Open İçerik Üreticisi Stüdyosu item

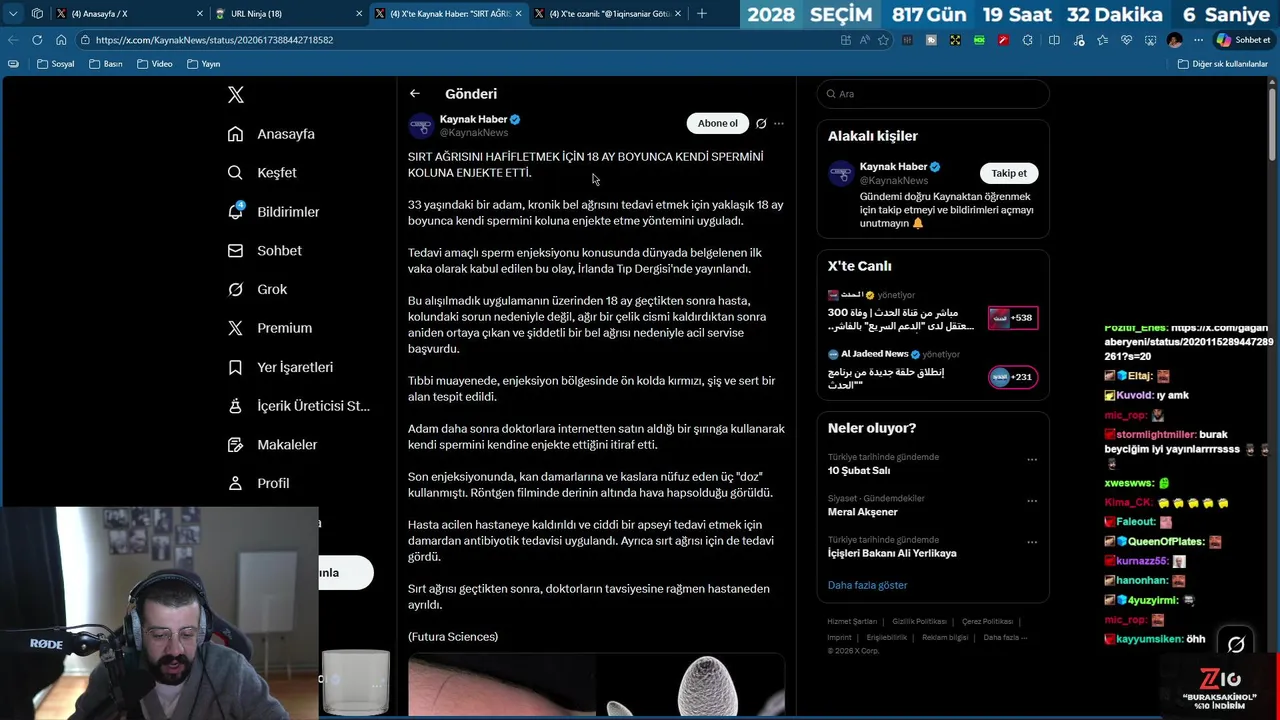(x=298, y=406)
